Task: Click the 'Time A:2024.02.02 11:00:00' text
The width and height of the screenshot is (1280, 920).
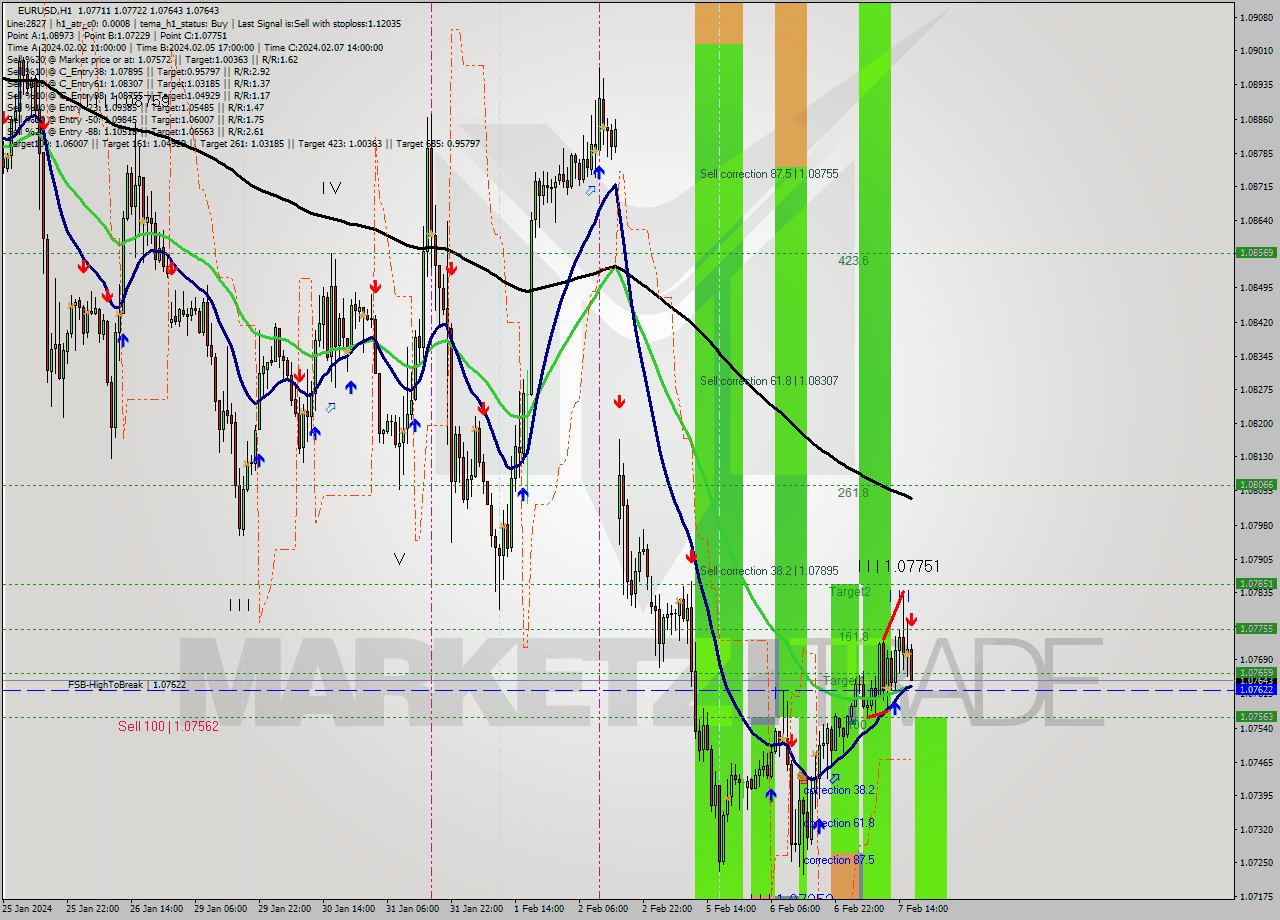Action: click(x=66, y=48)
